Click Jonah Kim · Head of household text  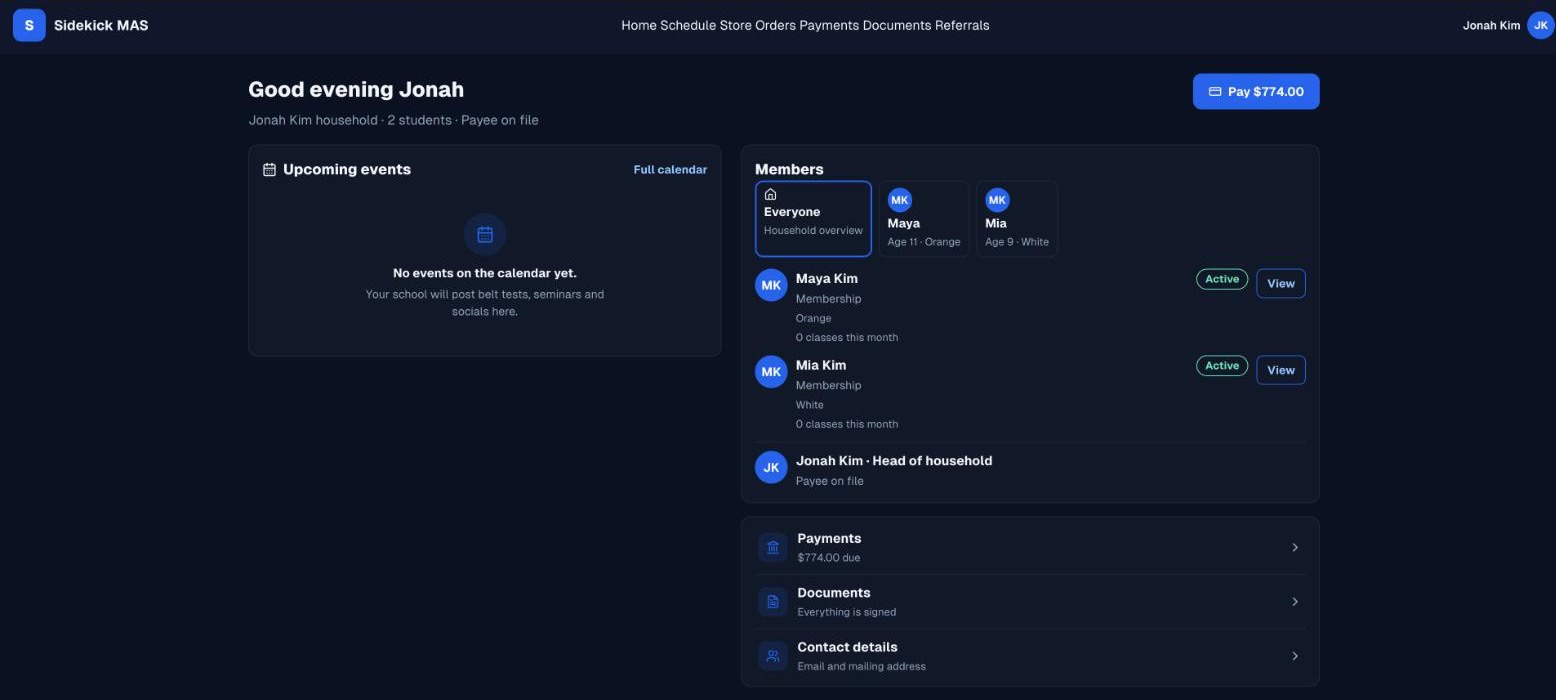click(894, 461)
